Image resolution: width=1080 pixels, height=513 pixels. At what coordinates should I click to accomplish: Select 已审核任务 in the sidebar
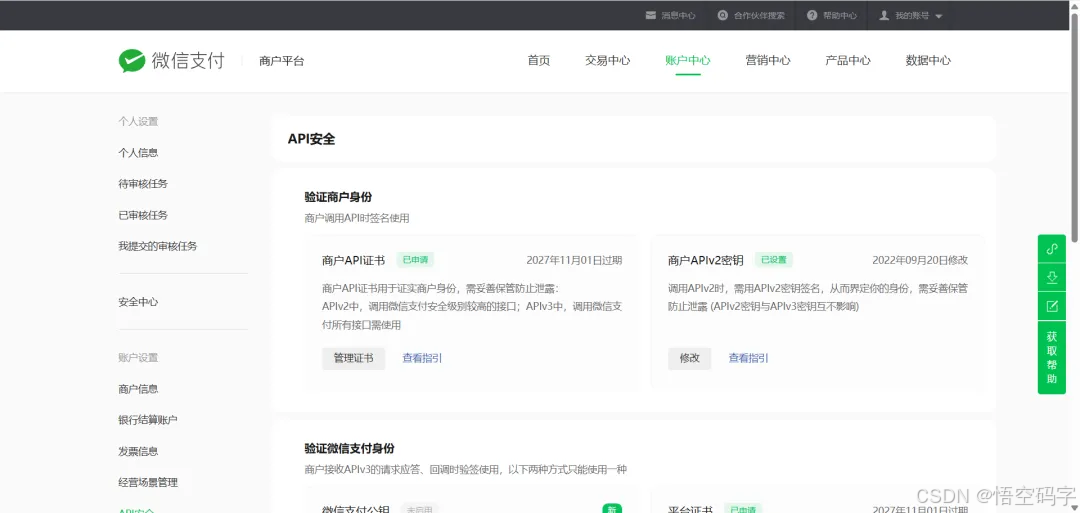tap(143, 215)
